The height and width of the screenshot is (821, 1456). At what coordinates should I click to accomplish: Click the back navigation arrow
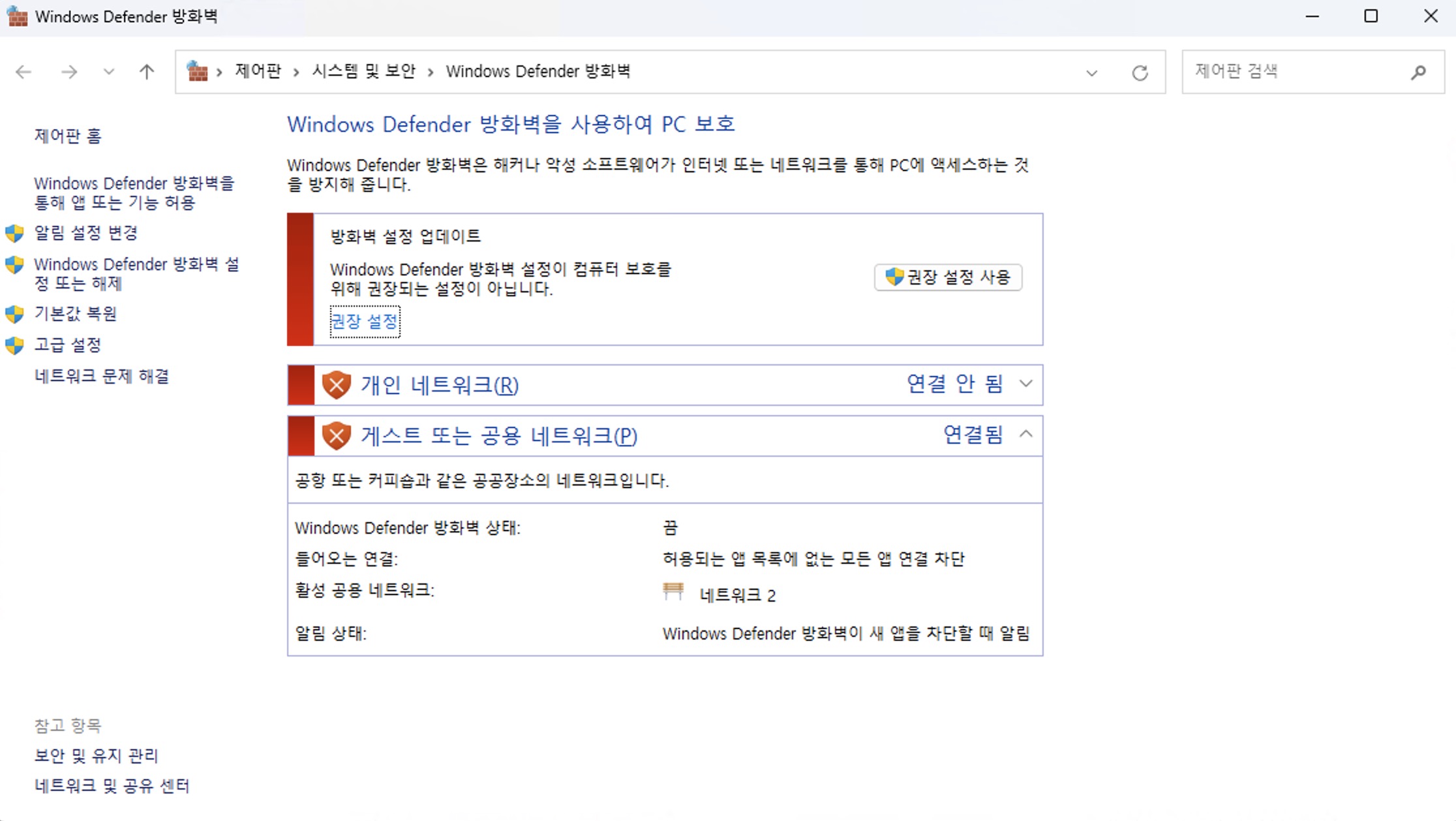(23, 72)
